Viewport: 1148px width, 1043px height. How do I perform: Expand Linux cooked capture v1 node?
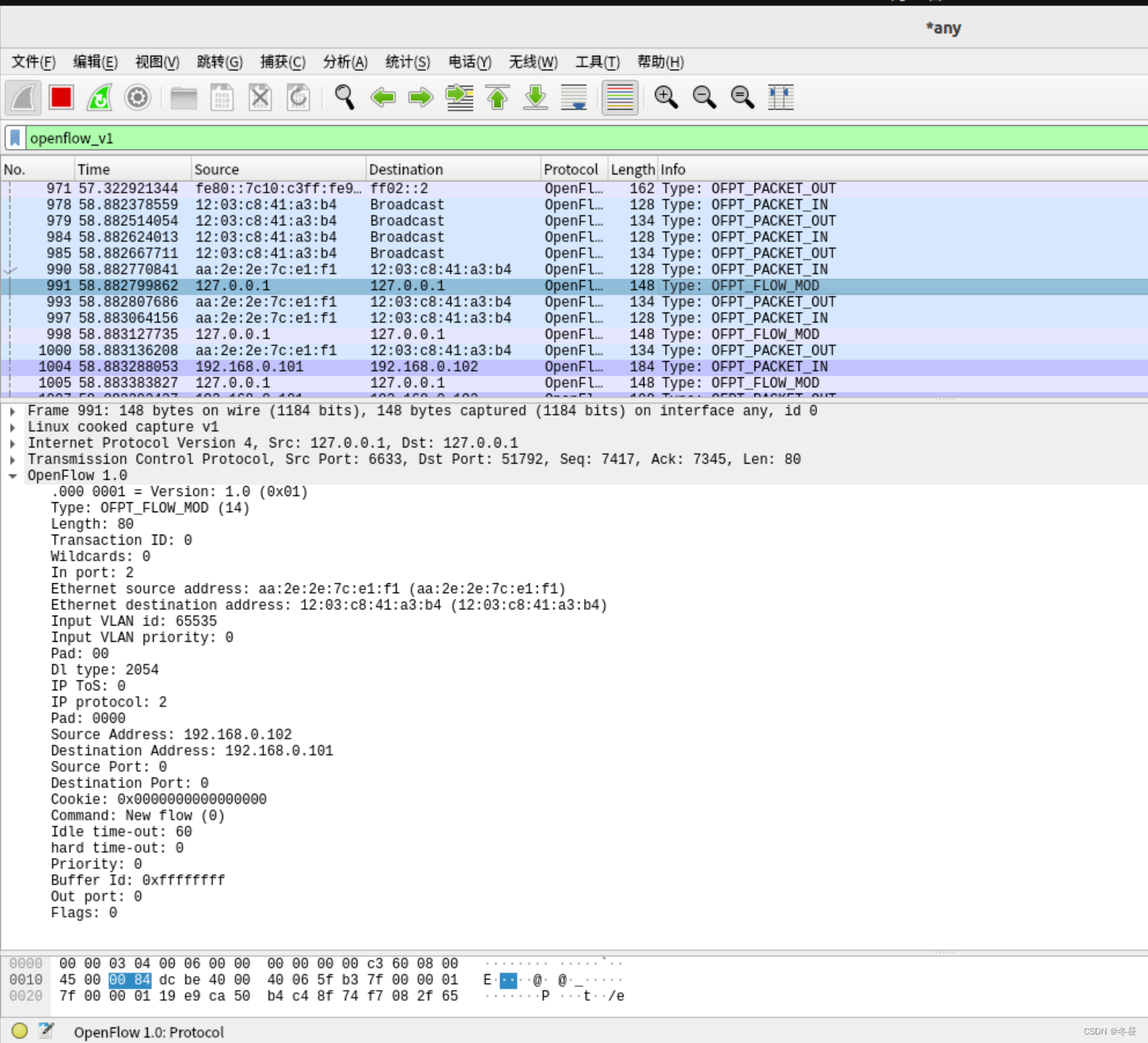(13, 427)
